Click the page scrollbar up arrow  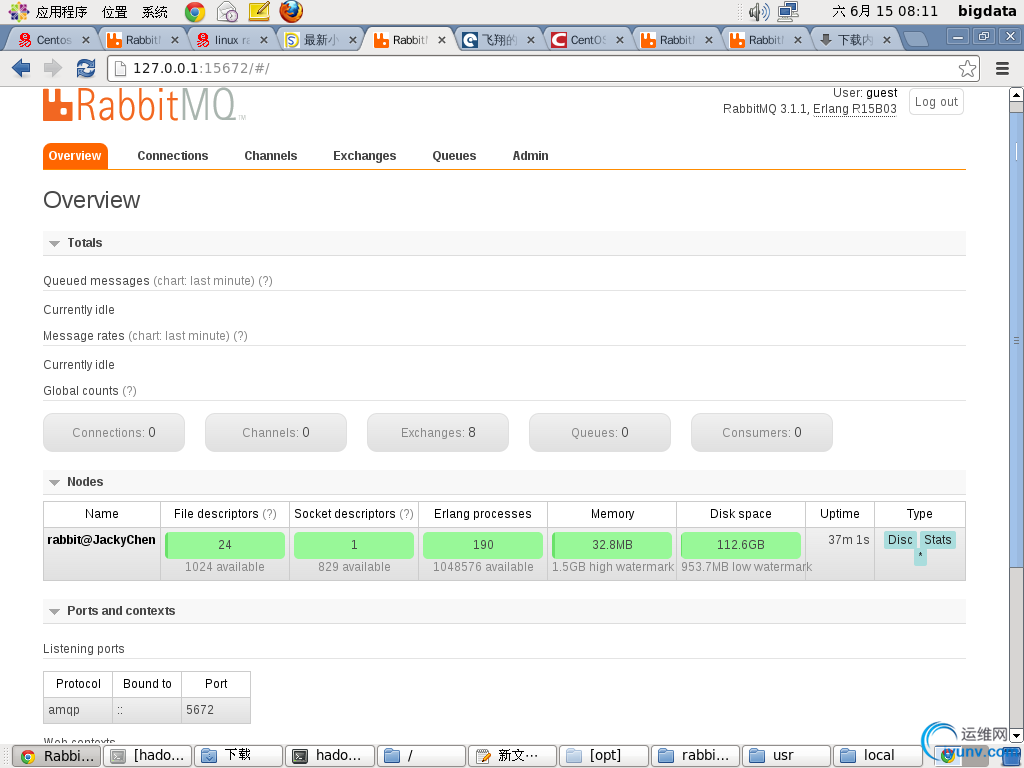[1016, 94]
